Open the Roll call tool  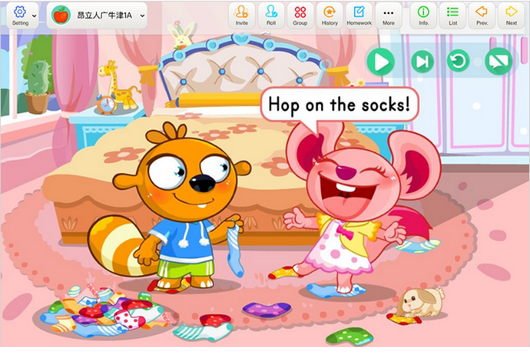(271, 16)
